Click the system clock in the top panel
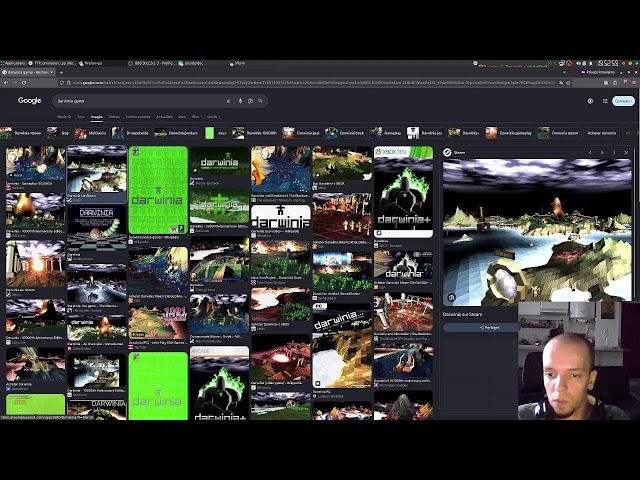Image resolution: width=640 pixels, height=480 pixels. click(608, 63)
